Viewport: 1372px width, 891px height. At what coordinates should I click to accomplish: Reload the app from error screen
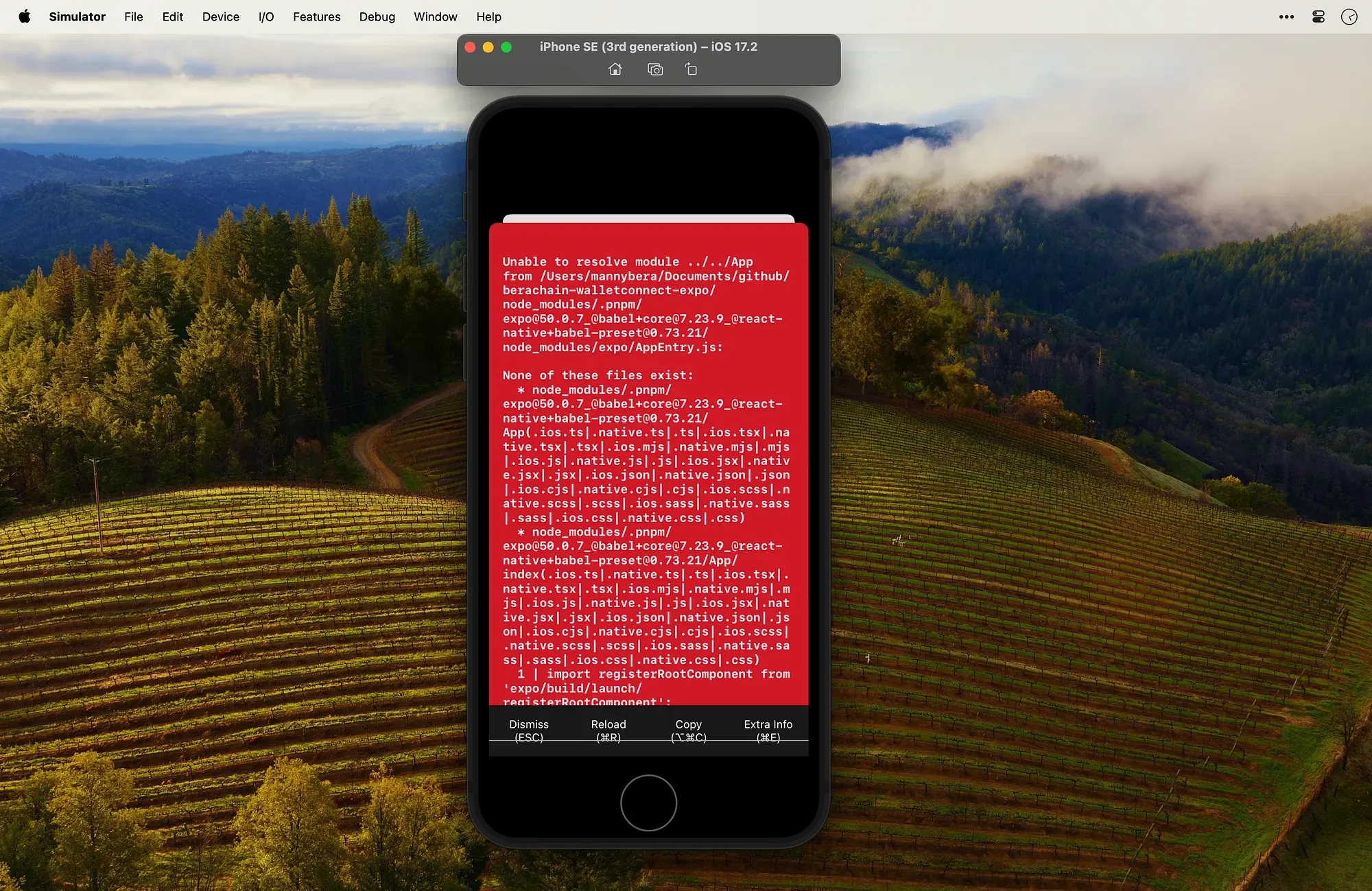tap(608, 730)
